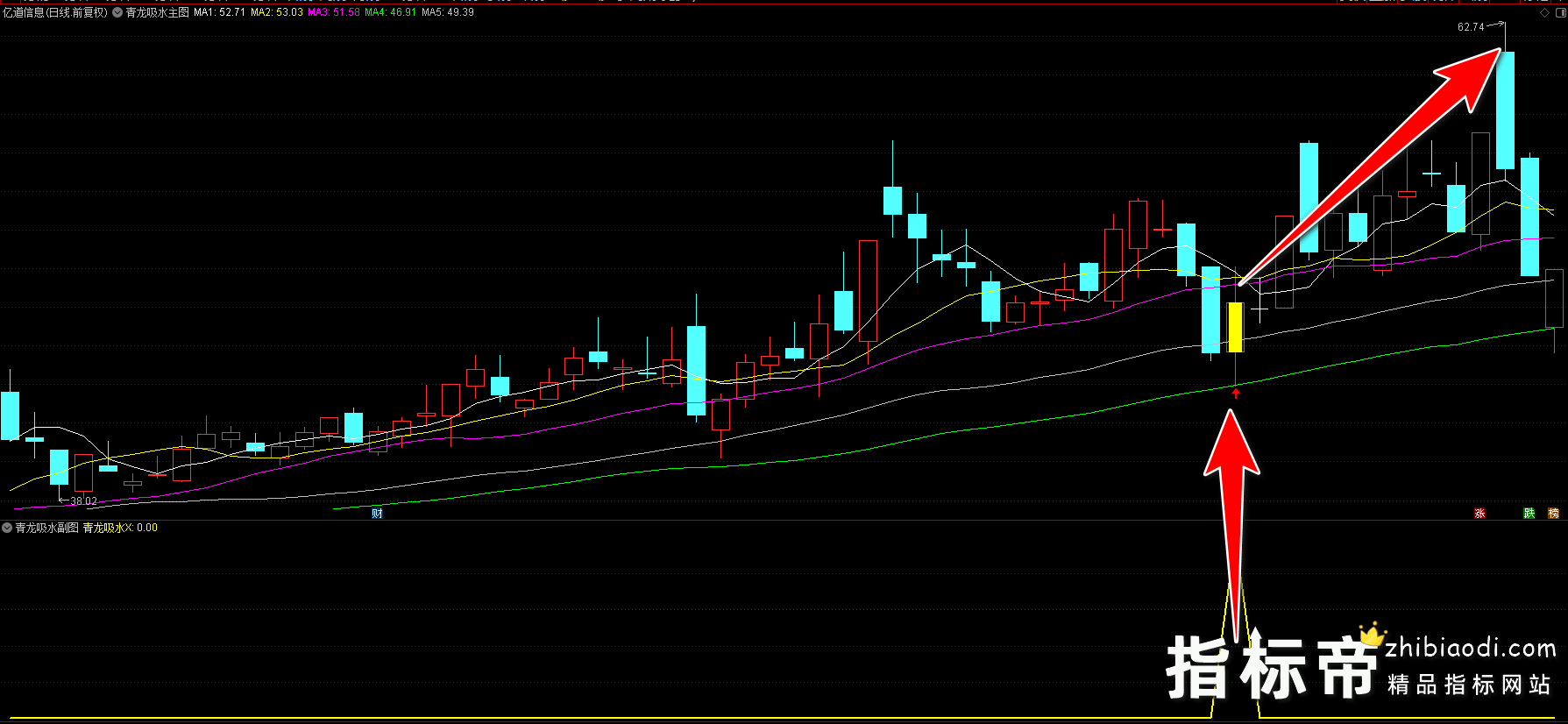Select the yellow MA2: 53.03 label
This screenshot has width=1568, height=724.
(277, 12)
